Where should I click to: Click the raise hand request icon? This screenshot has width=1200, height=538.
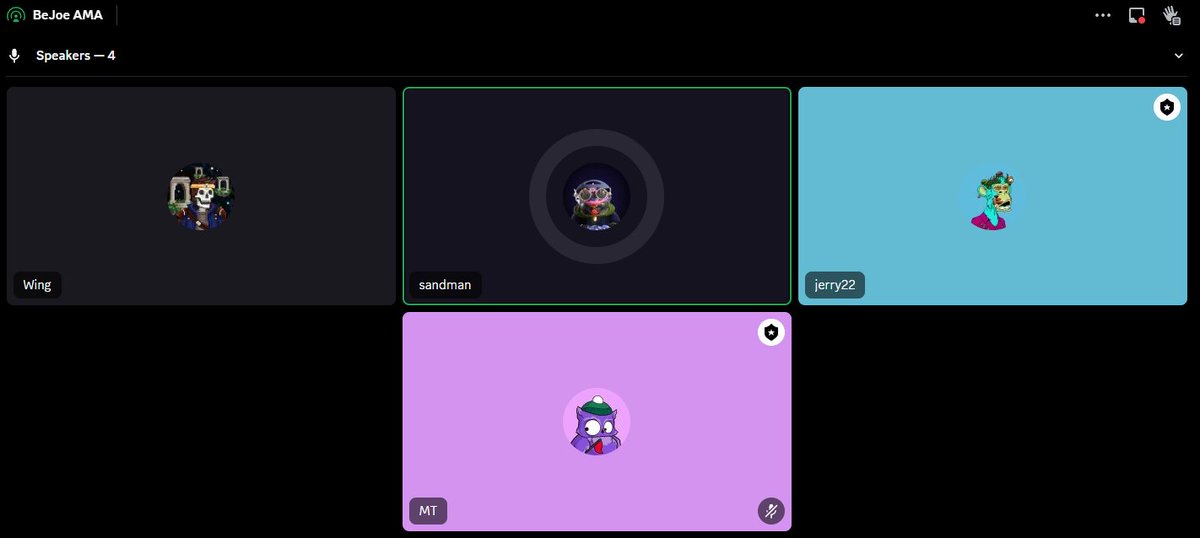tap(1171, 15)
